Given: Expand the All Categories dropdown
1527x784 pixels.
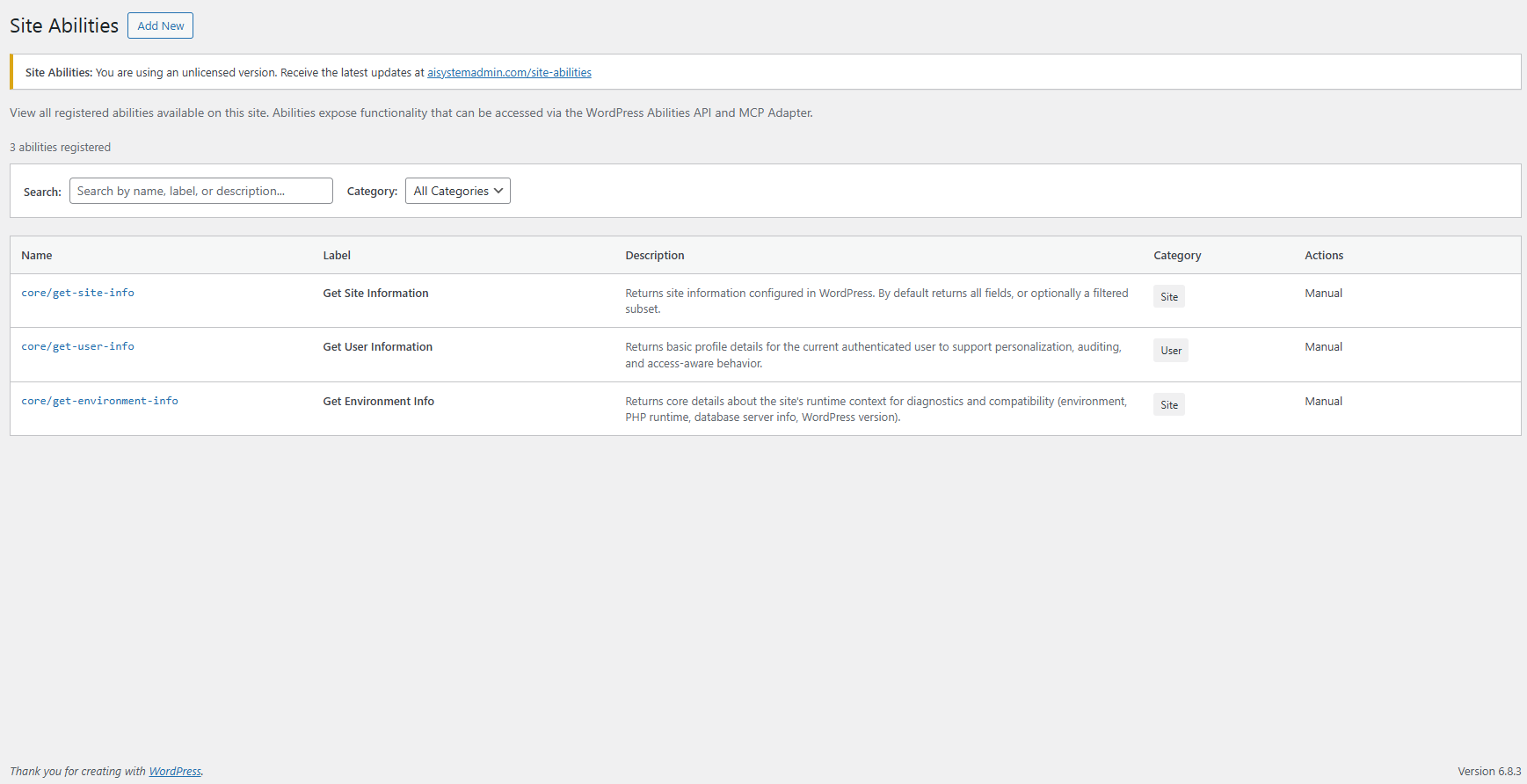Looking at the screenshot, I should (457, 191).
